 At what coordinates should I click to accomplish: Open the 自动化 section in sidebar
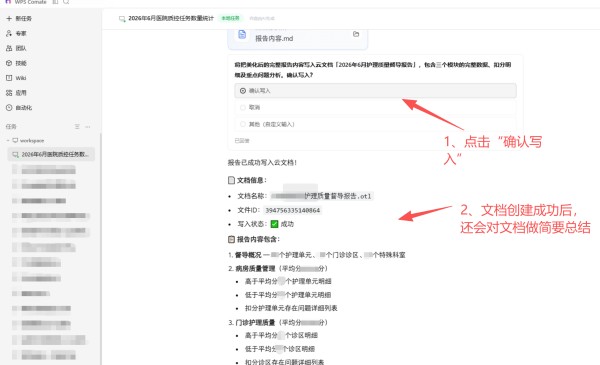tap(19, 108)
